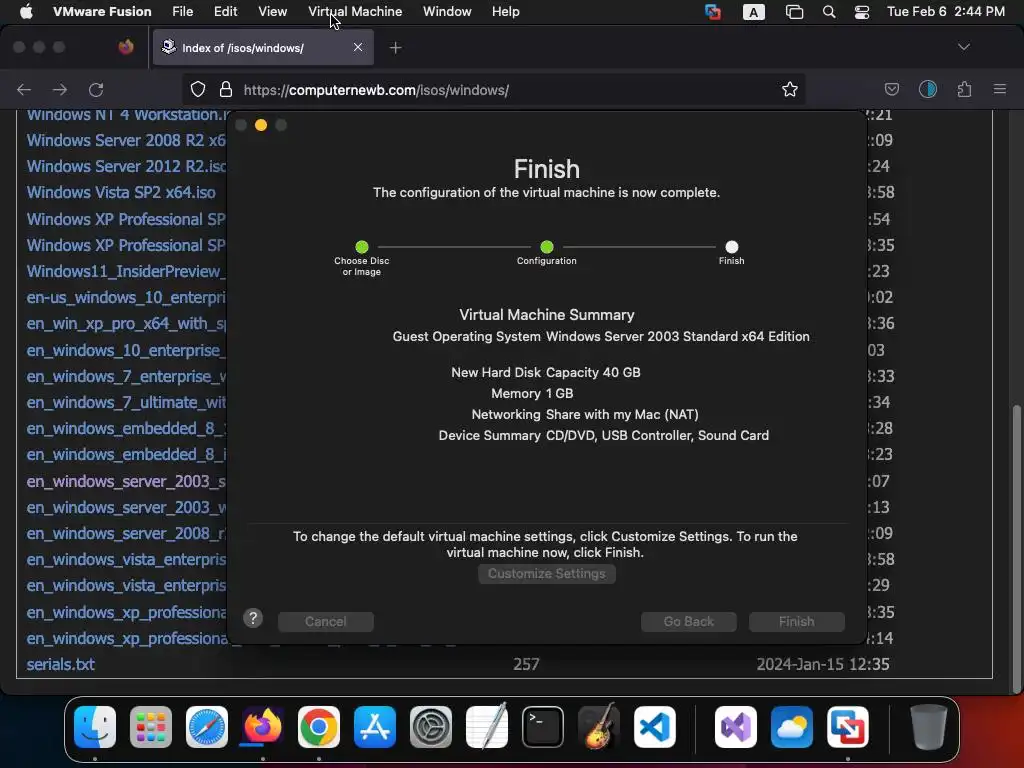
Task: Open VMware Fusion from the dock
Action: pyautogui.click(x=848, y=726)
